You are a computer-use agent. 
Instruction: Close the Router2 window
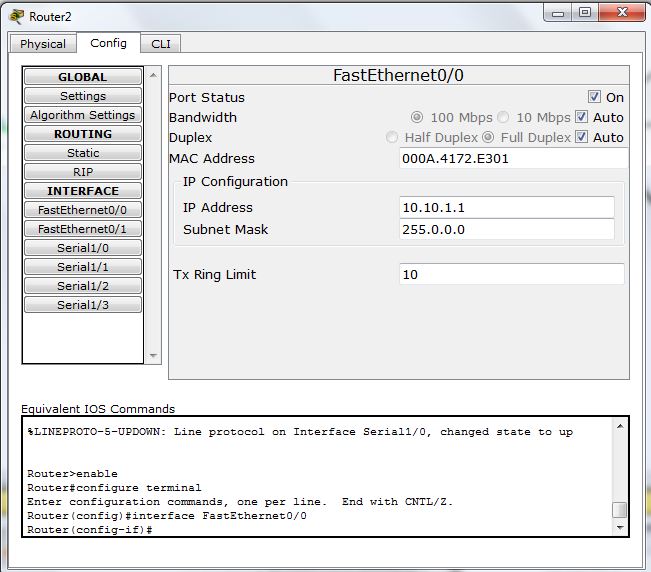pyautogui.click(x=622, y=12)
